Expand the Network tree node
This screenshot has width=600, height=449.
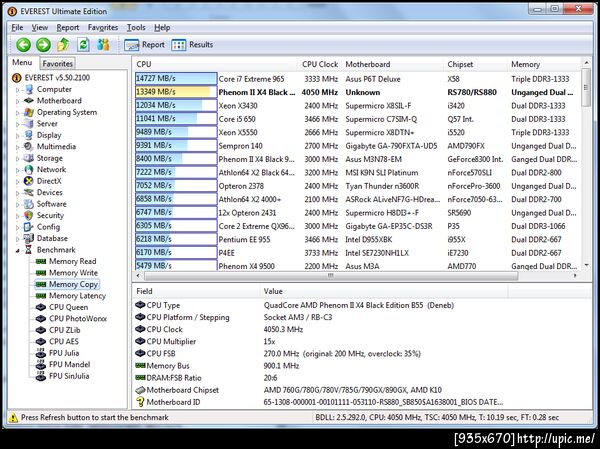[17, 170]
